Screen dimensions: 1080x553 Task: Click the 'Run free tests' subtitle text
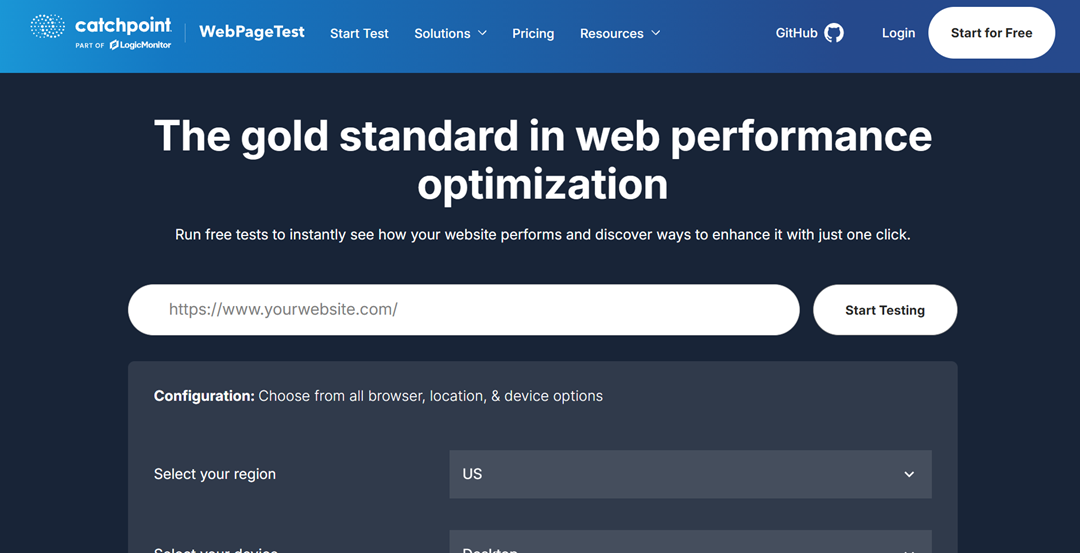(543, 234)
